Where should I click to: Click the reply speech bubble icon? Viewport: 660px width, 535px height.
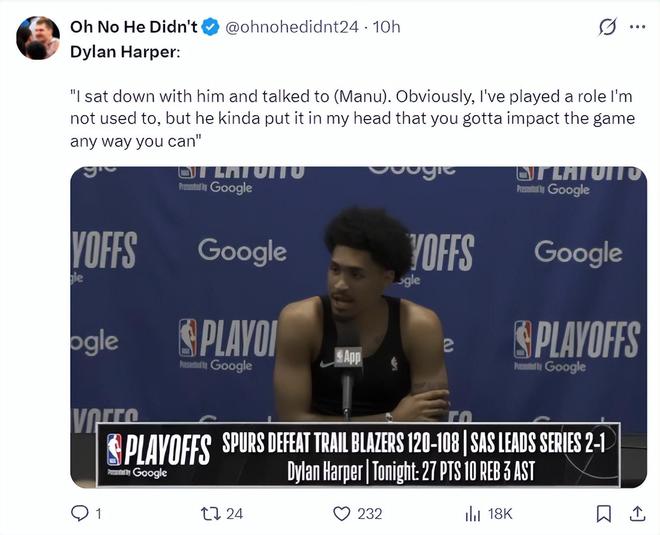[80, 513]
